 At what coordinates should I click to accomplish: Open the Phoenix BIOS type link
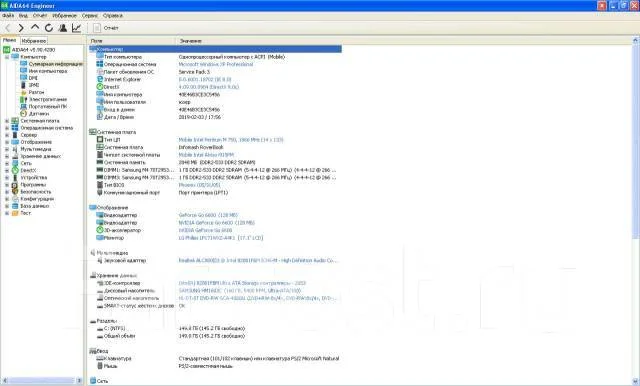pos(200,185)
